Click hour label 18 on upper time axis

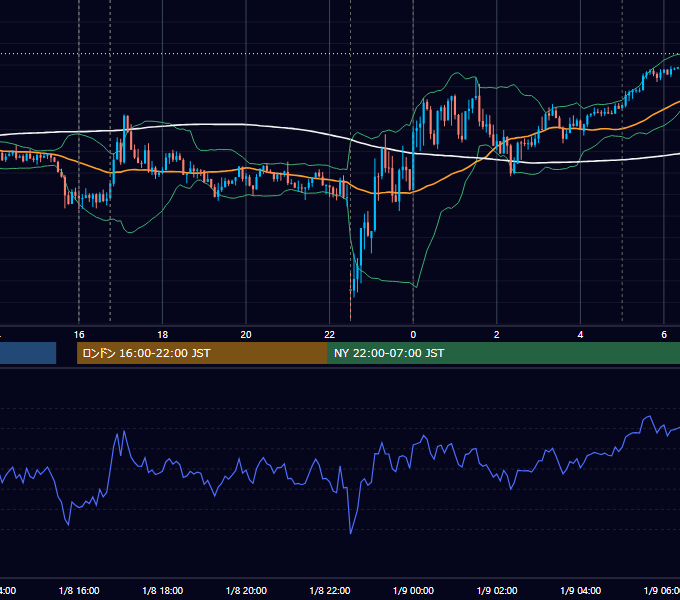163,335
